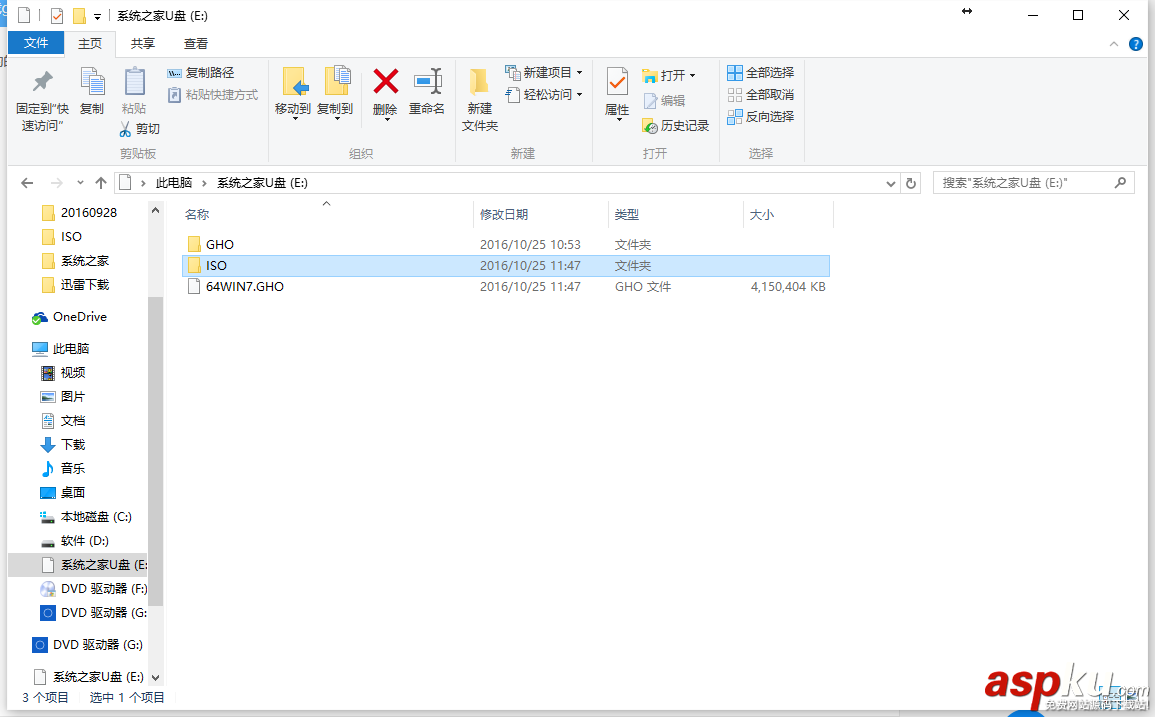The height and width of the screenshot is (717, 1155).
Task: Click the search box for U盘 (E:)
Action: coord(1033,183)
